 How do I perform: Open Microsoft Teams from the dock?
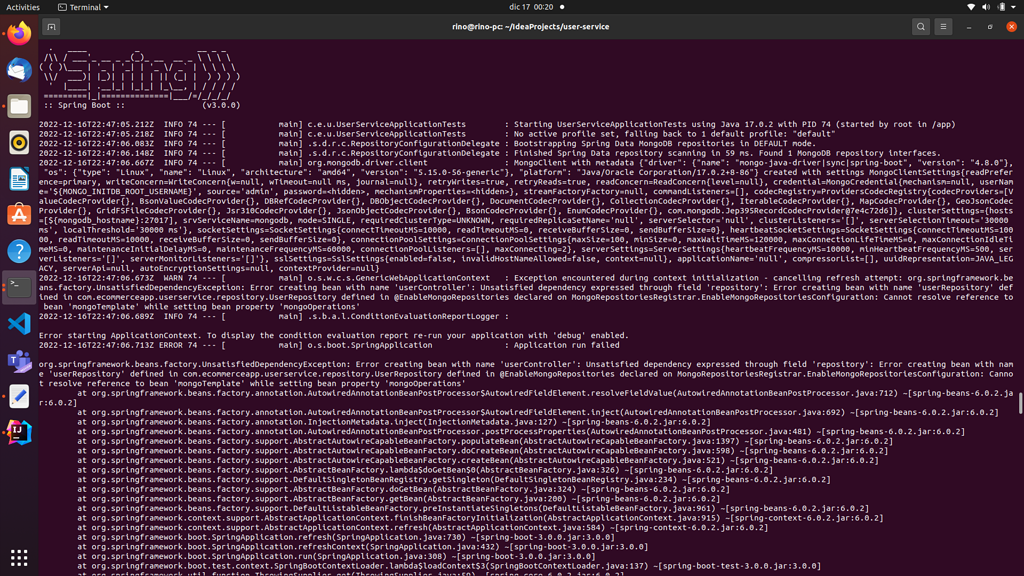[x=19, y=360]
